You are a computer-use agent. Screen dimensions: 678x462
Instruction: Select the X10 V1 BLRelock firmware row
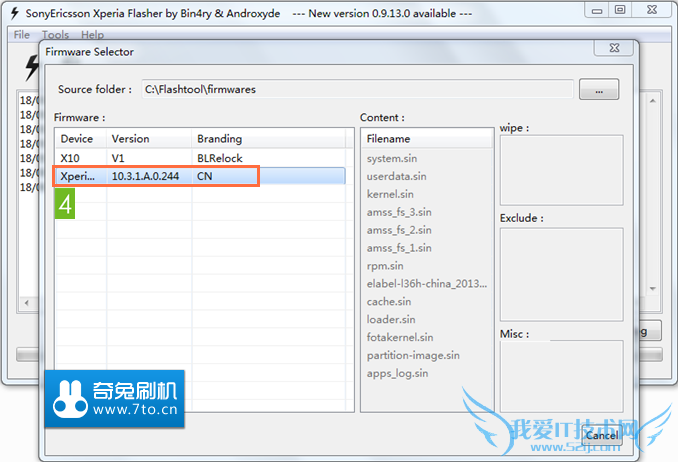pos(200,158)
